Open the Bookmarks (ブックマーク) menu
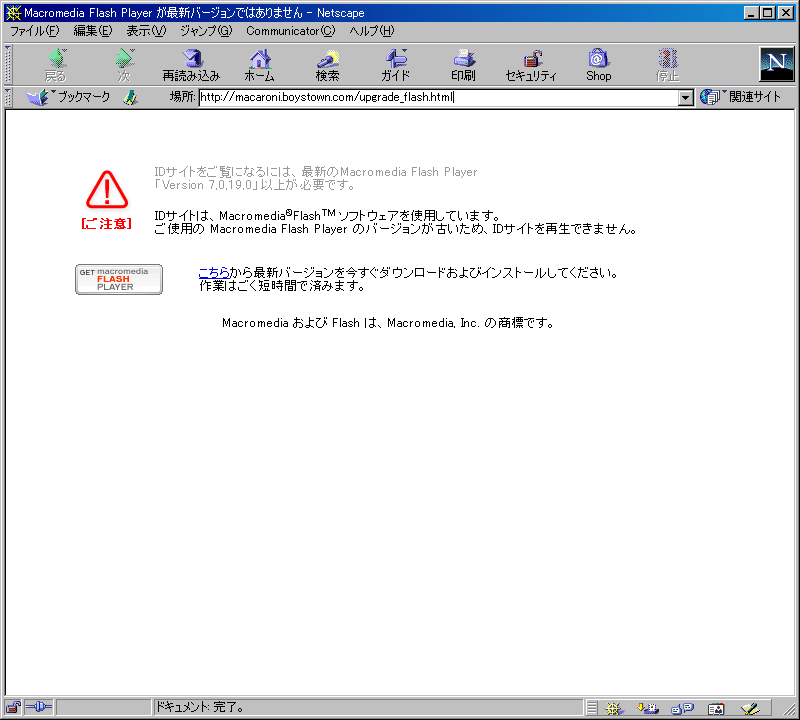 [68, 97]
